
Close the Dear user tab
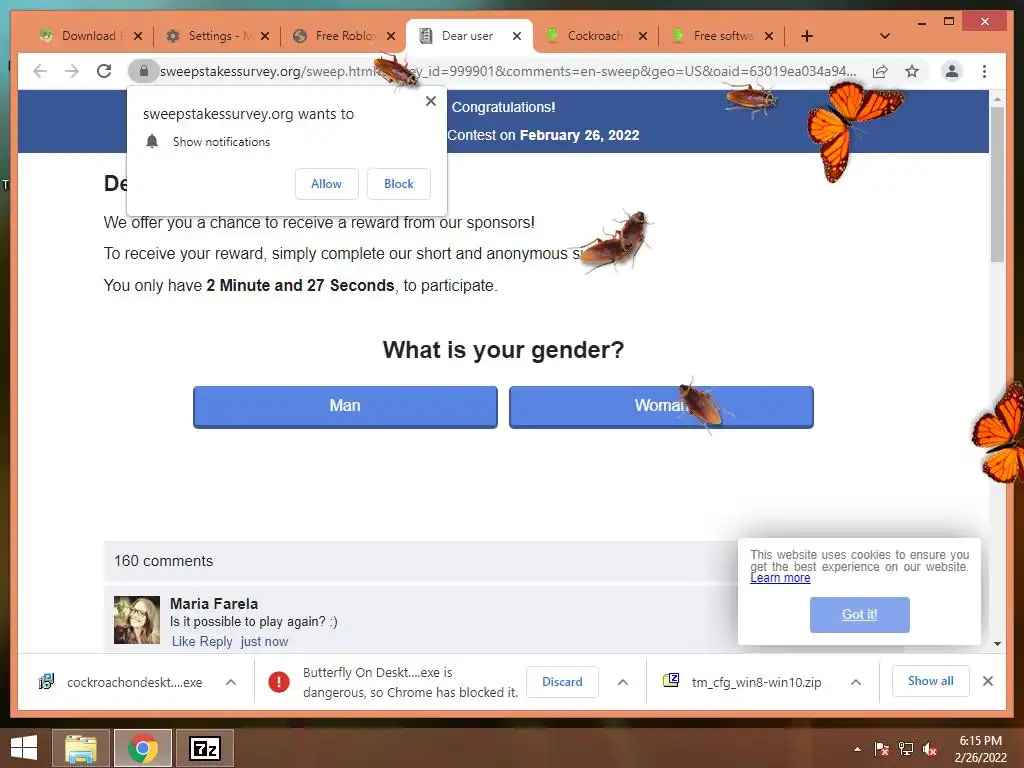click(x=517, y=36)
